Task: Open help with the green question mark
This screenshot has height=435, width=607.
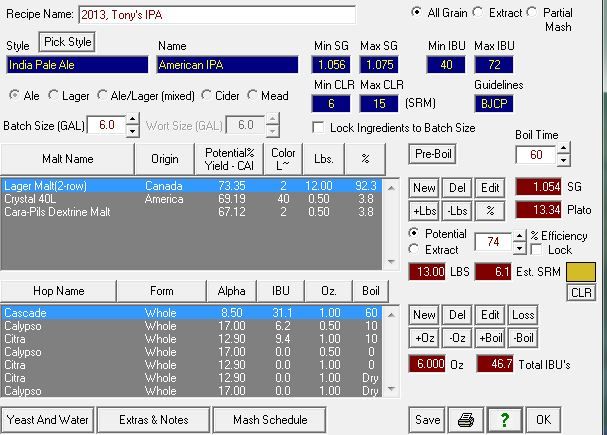Action: 507,419
